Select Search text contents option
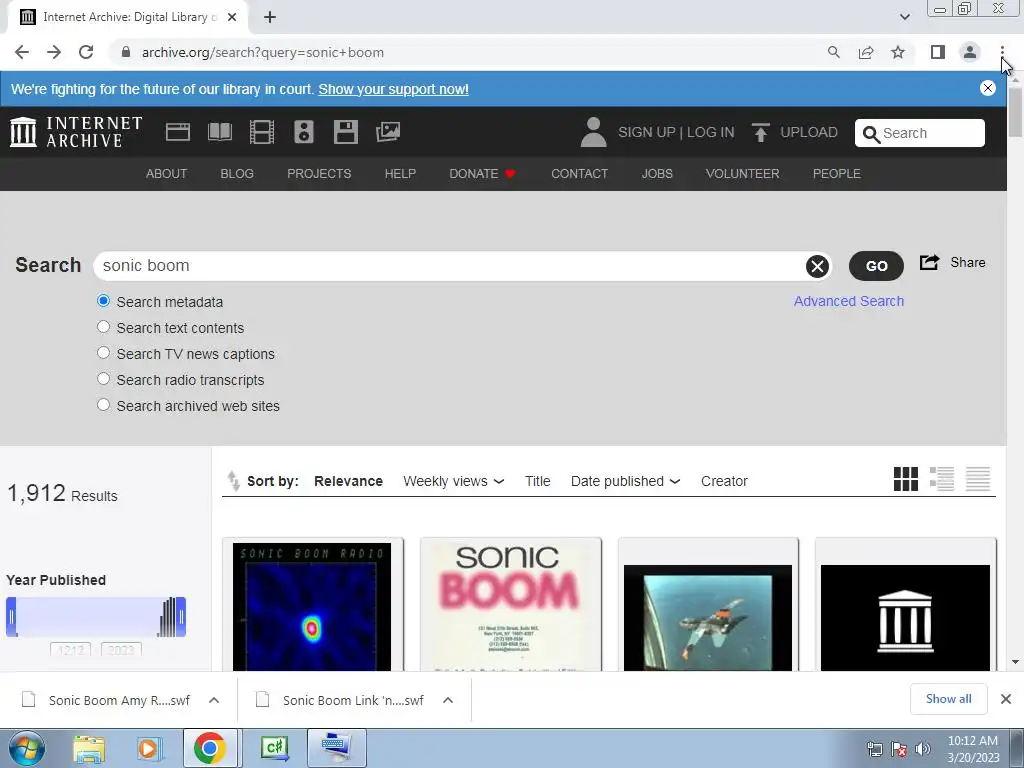Image resolution: width=1024 pixels, height=768 pixels. tap(103, 327)
